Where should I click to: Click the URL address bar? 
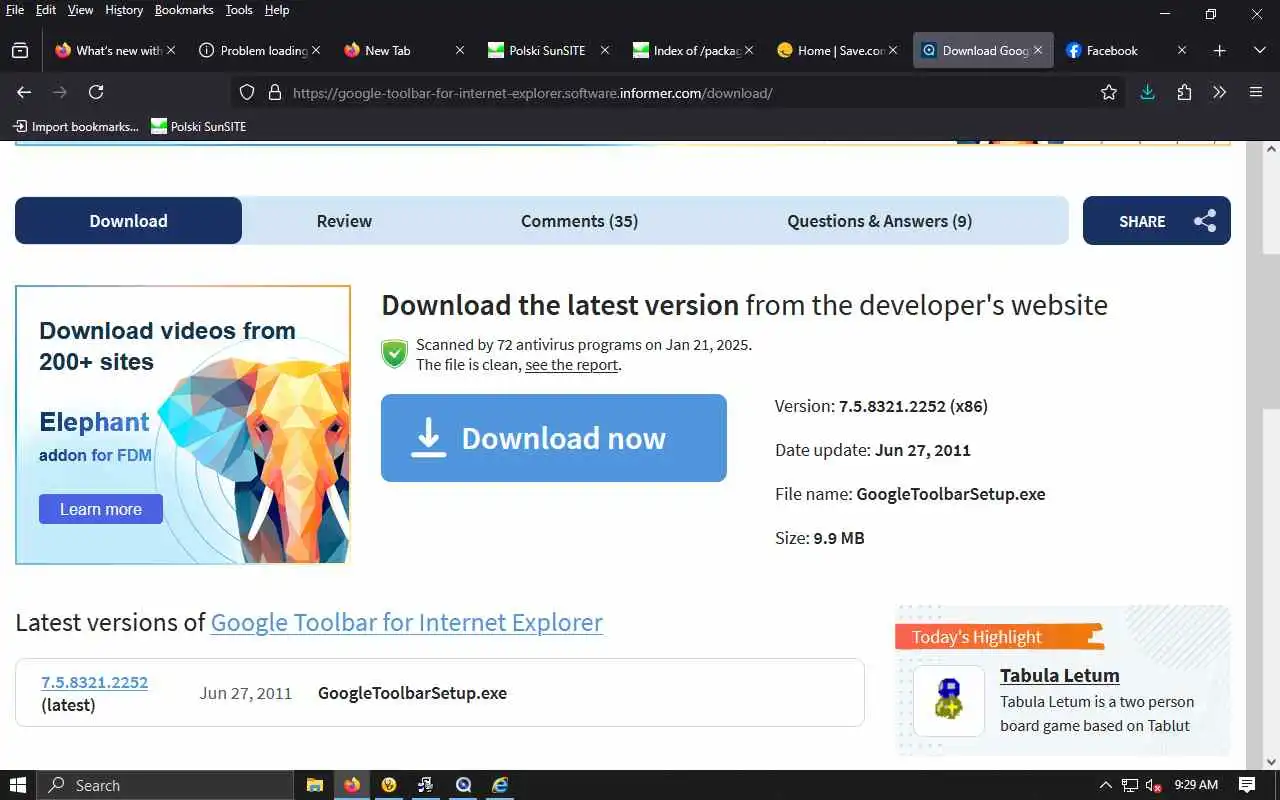pos(680,92)
